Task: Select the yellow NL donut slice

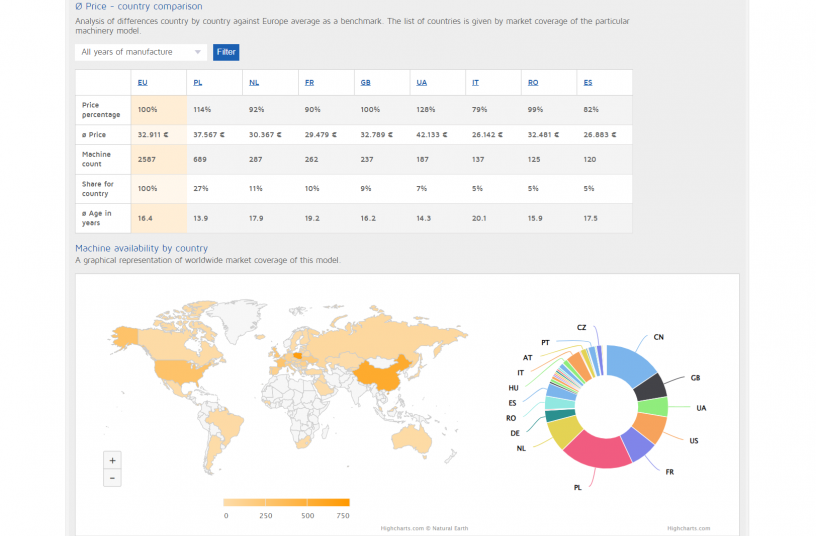Action: tap(564, 431)
